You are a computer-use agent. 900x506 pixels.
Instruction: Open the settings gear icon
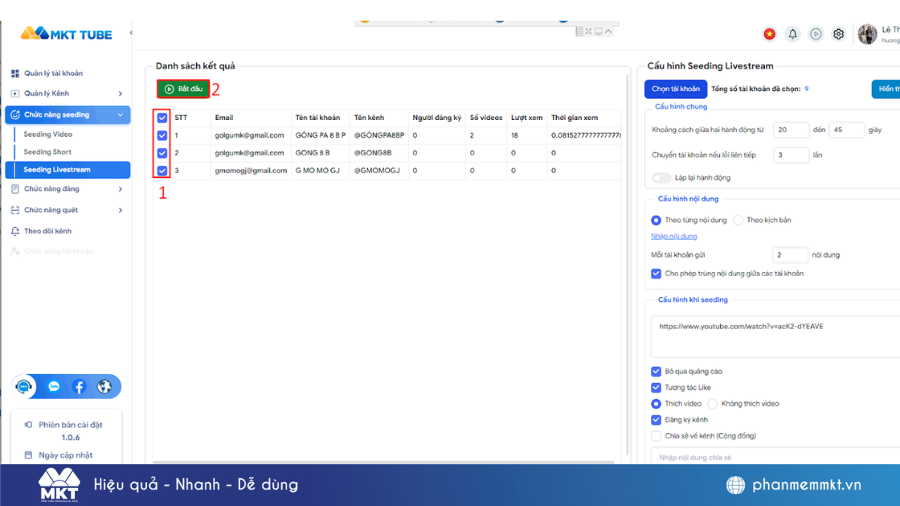click(839, 34)
